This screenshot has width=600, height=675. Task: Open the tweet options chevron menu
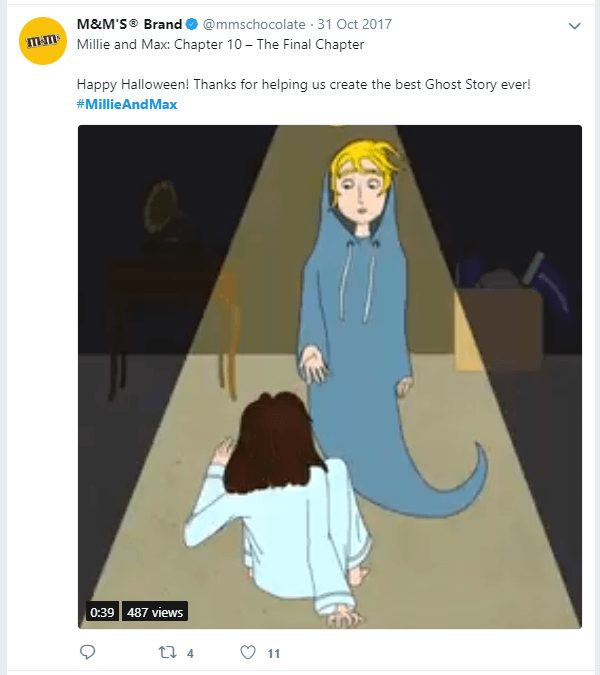(574, 25)
